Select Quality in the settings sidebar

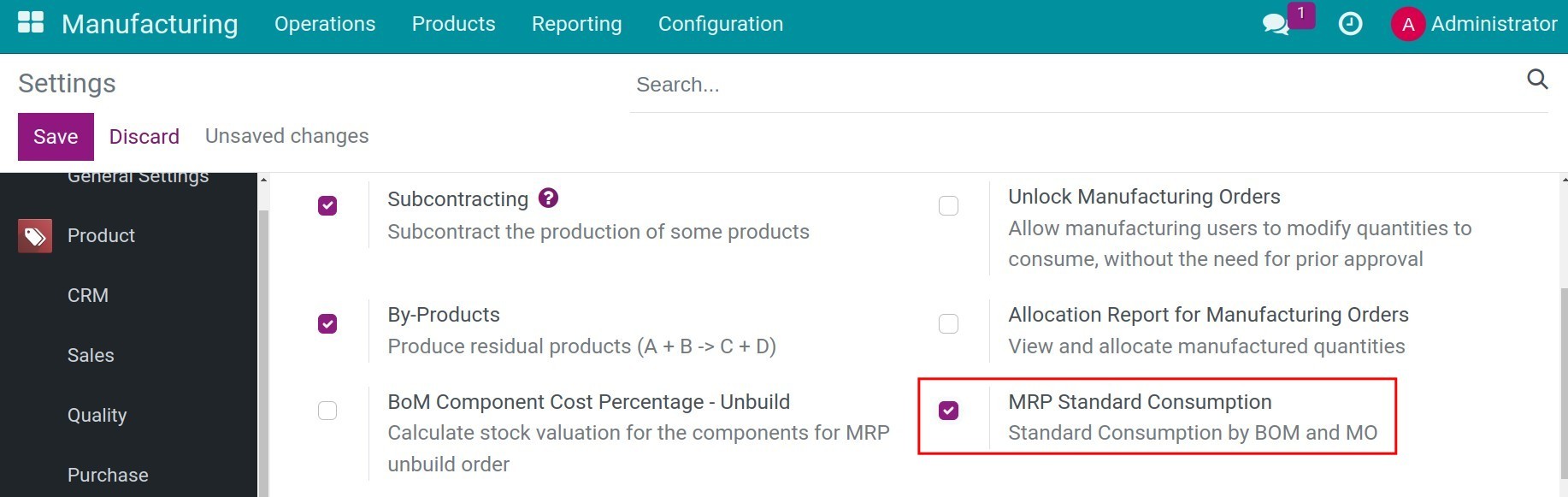coord(97,416)
